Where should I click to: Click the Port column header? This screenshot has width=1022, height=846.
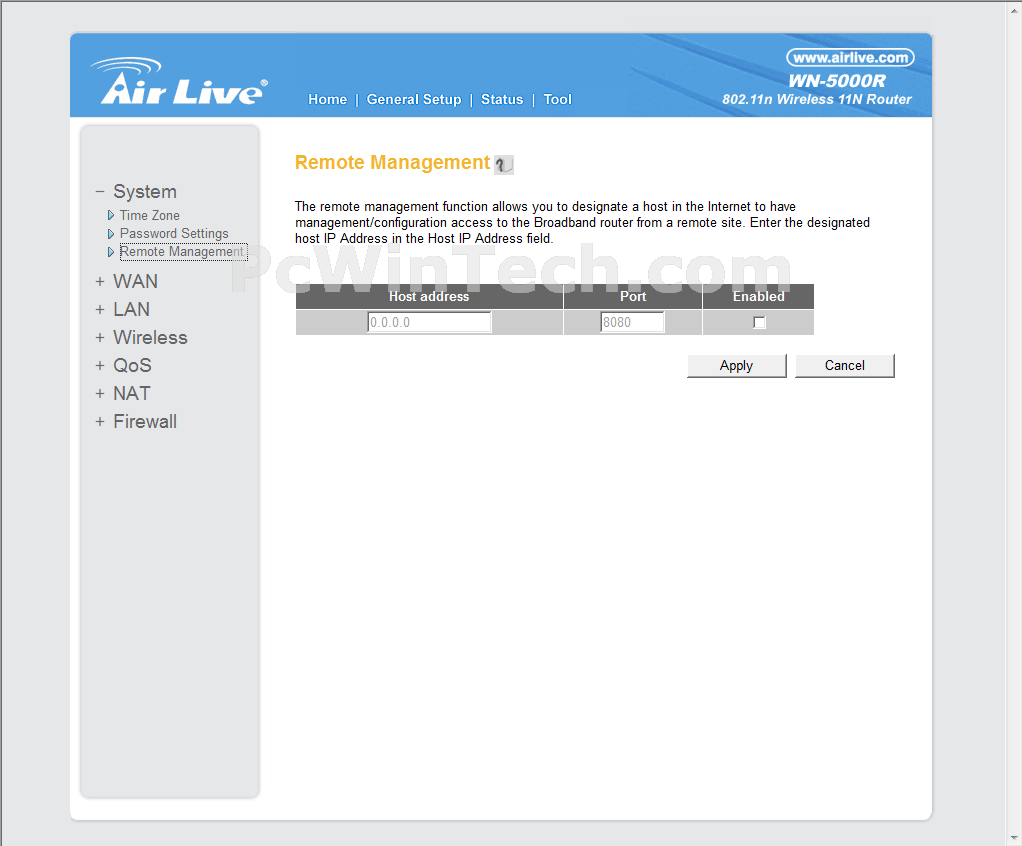click(x=633, y=297)
